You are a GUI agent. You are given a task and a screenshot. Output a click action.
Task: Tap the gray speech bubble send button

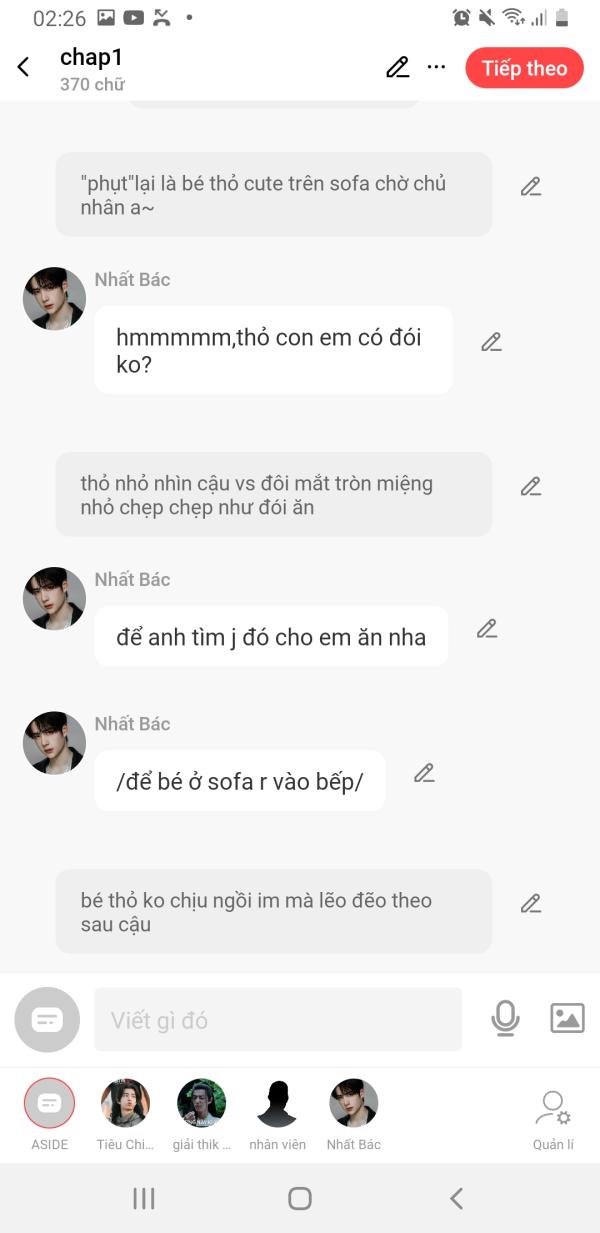[47, 1020]
